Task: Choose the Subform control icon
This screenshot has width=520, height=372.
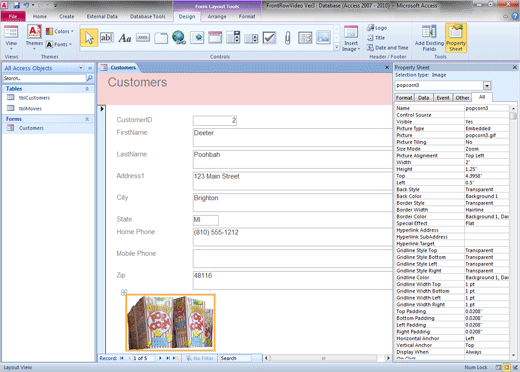Action: (305, 38)
